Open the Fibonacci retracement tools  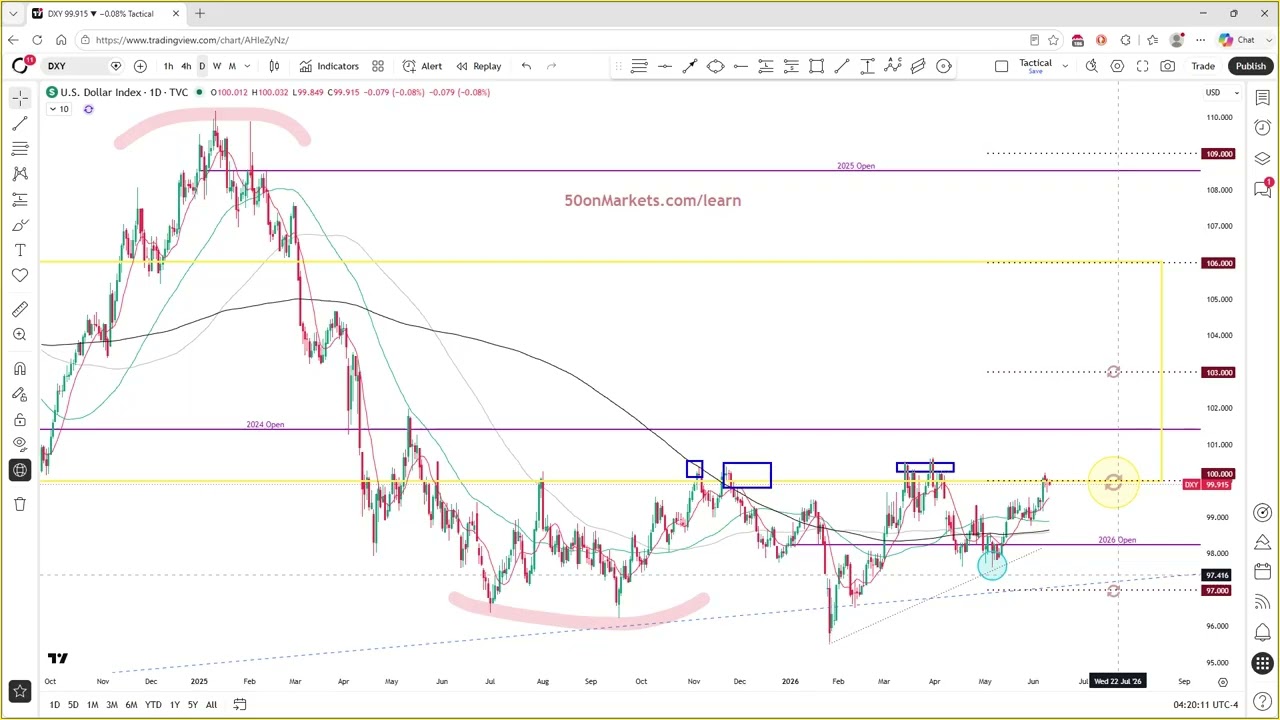coord(20,148)
